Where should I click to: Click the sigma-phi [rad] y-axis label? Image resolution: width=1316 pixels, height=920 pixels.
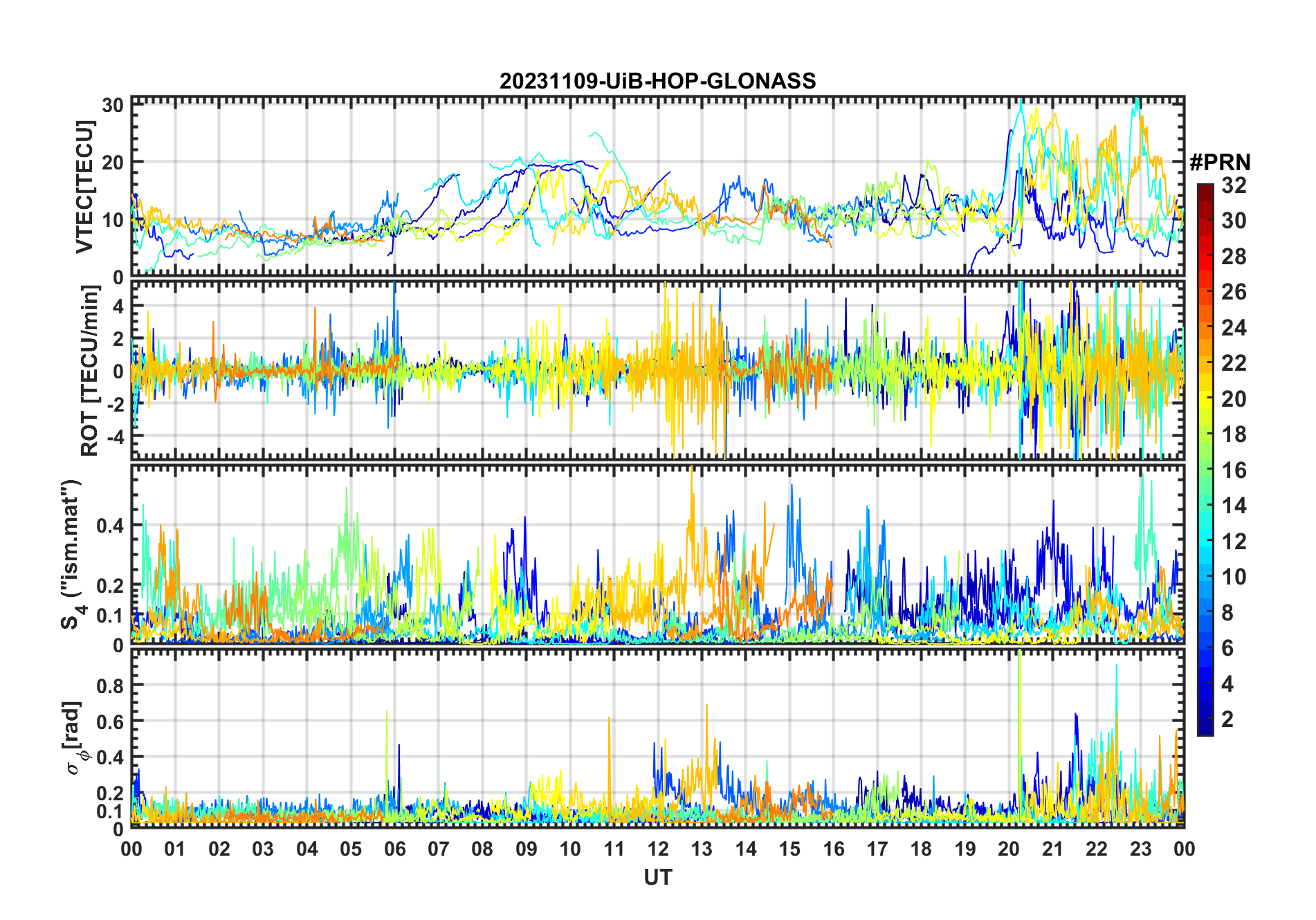(x=73, y=737)
